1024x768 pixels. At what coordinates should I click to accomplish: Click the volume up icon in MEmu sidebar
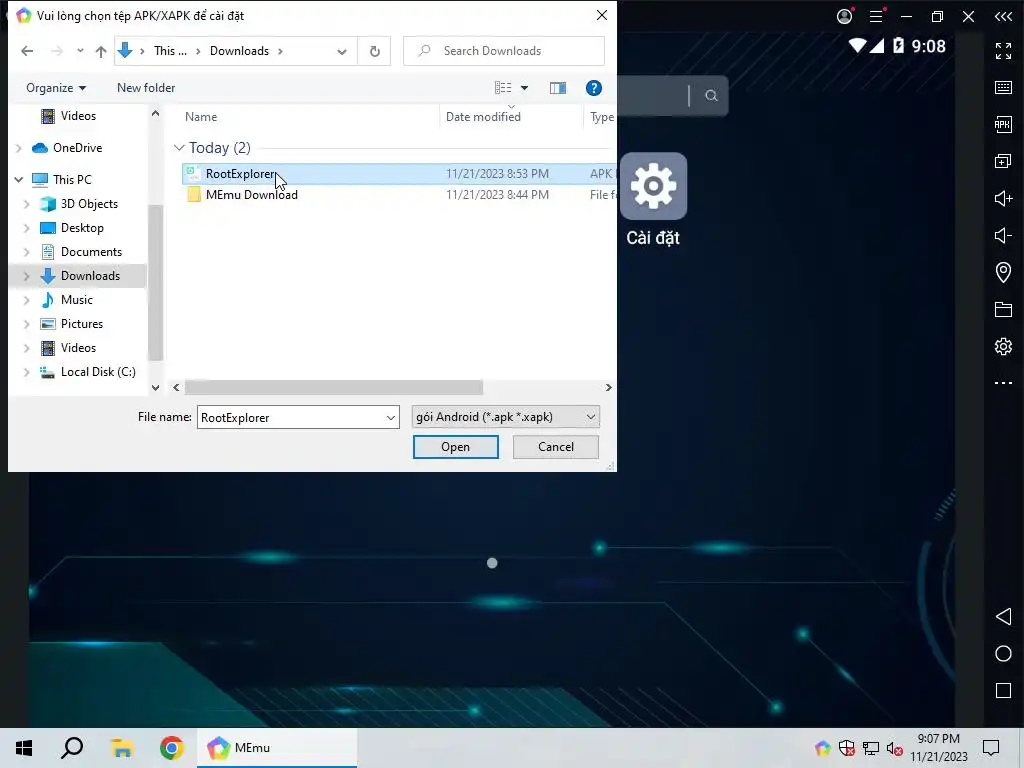pyautogui.click(x=1003, y=199)
